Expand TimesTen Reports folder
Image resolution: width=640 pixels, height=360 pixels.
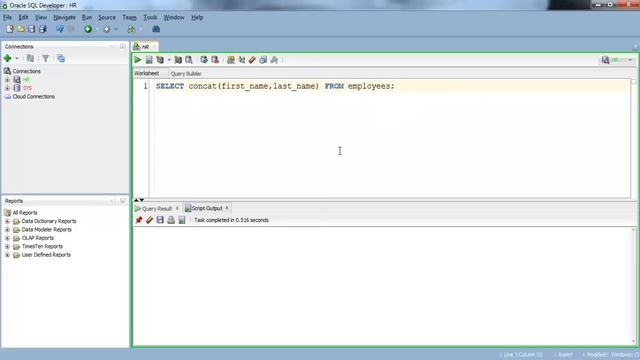tap(7, 247)
